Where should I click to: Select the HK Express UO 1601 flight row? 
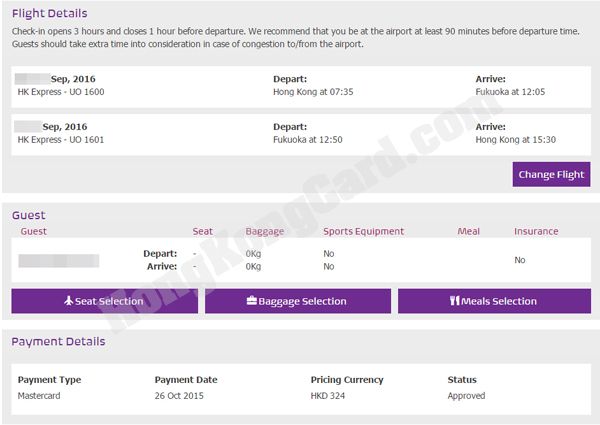[x=61, y=139]
